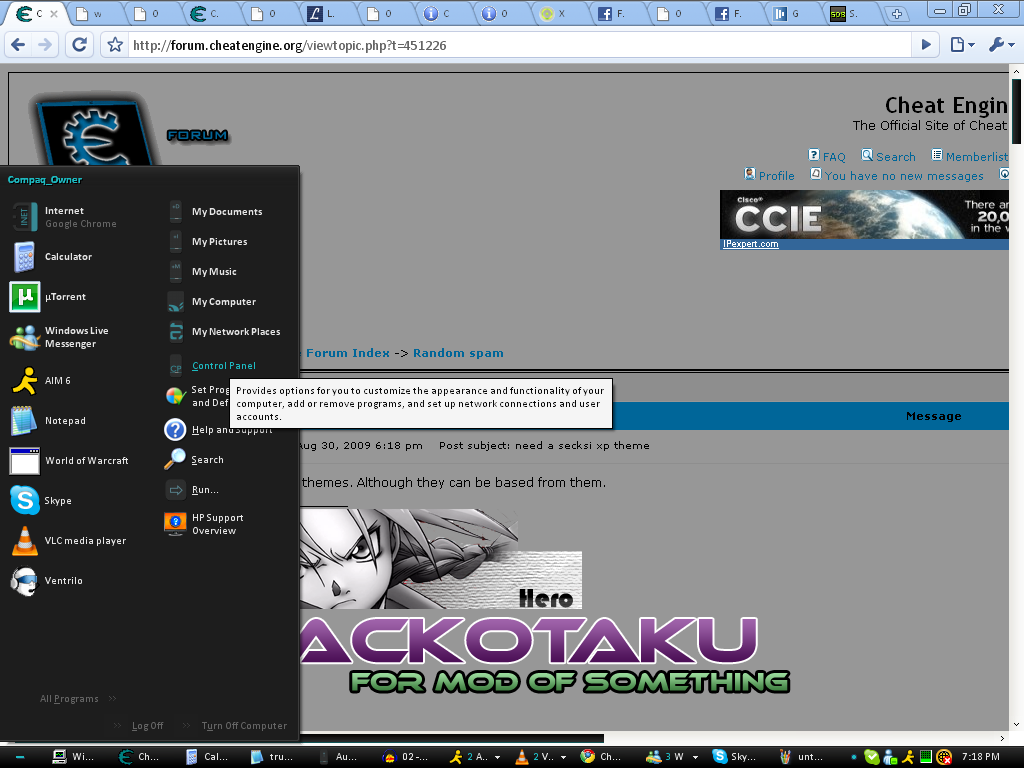Viewport: 1024px width, 768px height.
Task: Go back in Chrome browser
Action: point(18,45)
